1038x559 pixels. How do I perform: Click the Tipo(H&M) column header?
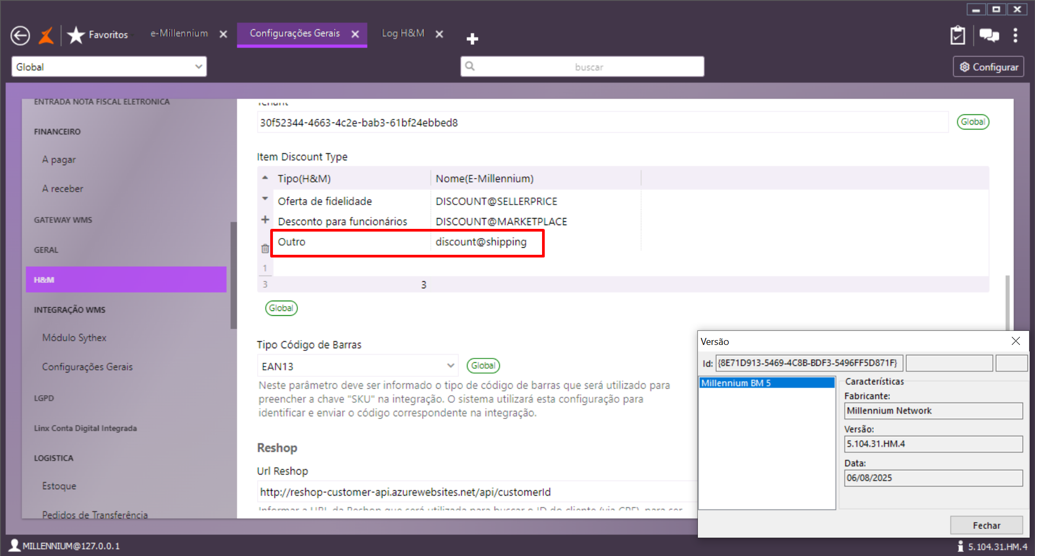304,179
